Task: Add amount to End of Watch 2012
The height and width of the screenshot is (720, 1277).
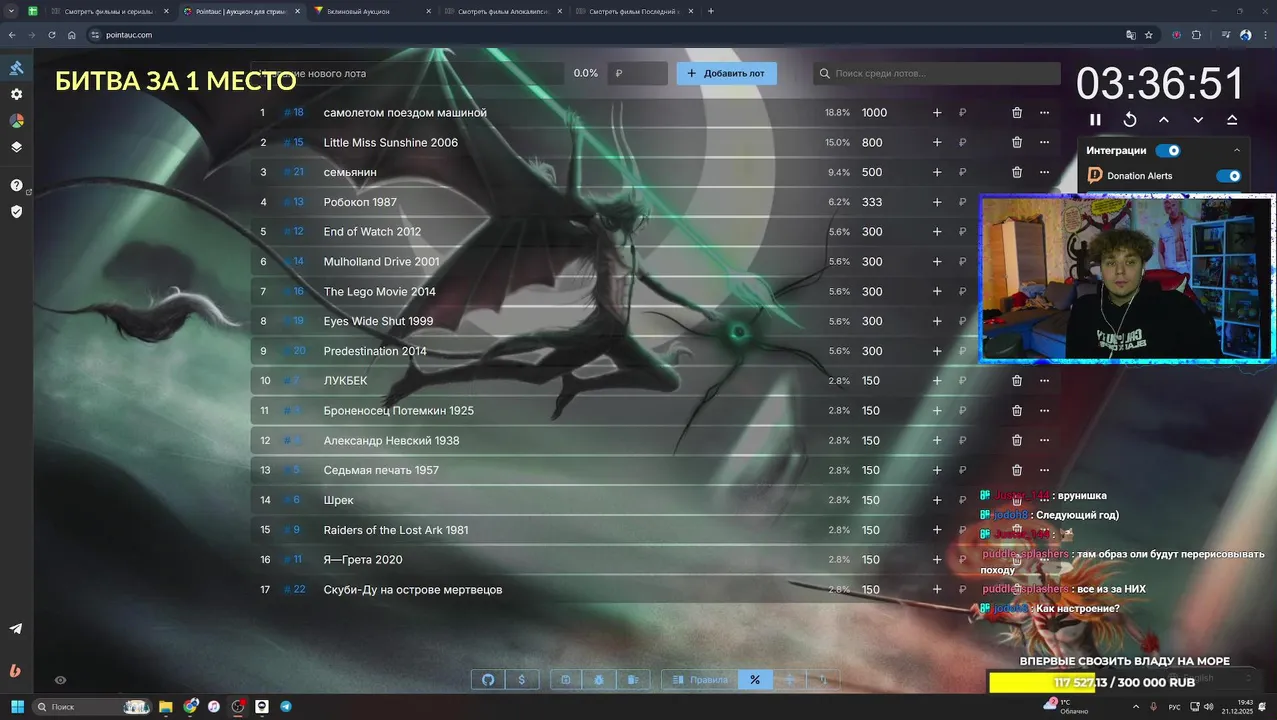Action: 937,232
